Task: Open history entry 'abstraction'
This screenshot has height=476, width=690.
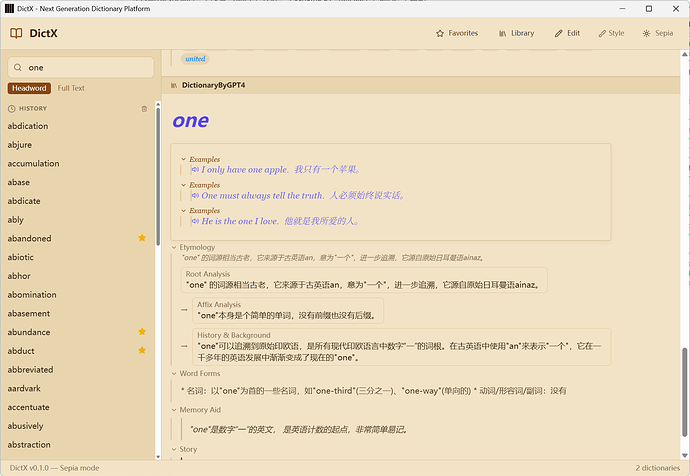Action: coord(29,445)
